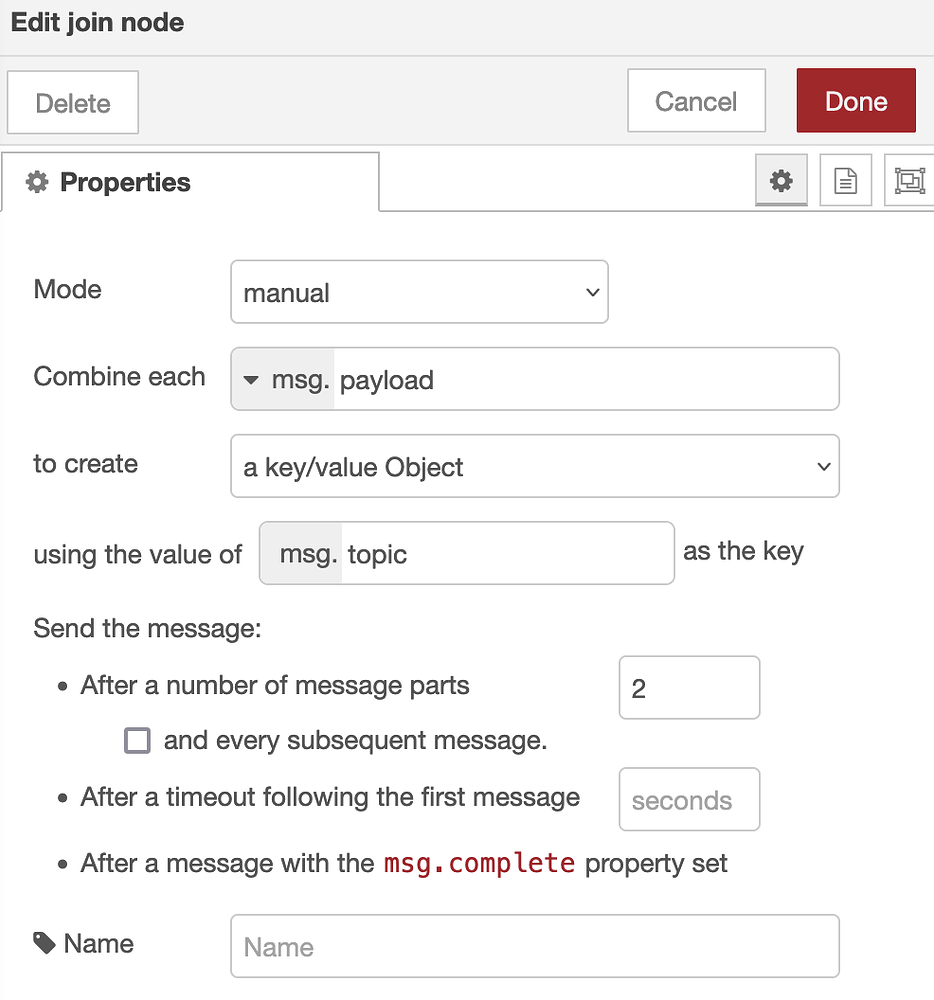The height and width of the screenshot is (1000, 934).
Task: Click the Cancel button
Action: pyautogui.click(x=696, y=100)
